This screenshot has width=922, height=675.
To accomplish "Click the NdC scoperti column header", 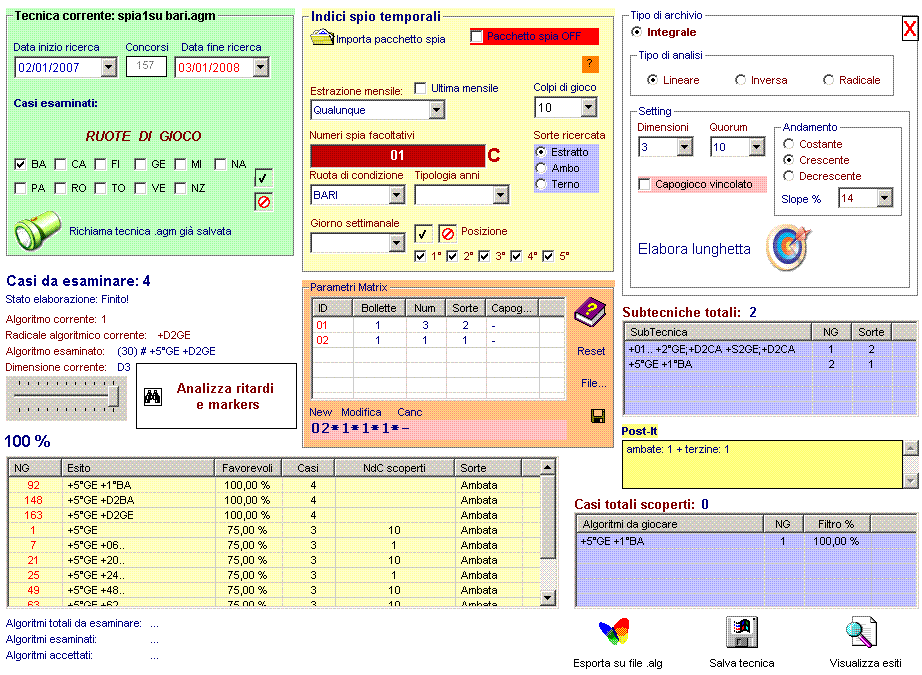I will click(394, 468).
